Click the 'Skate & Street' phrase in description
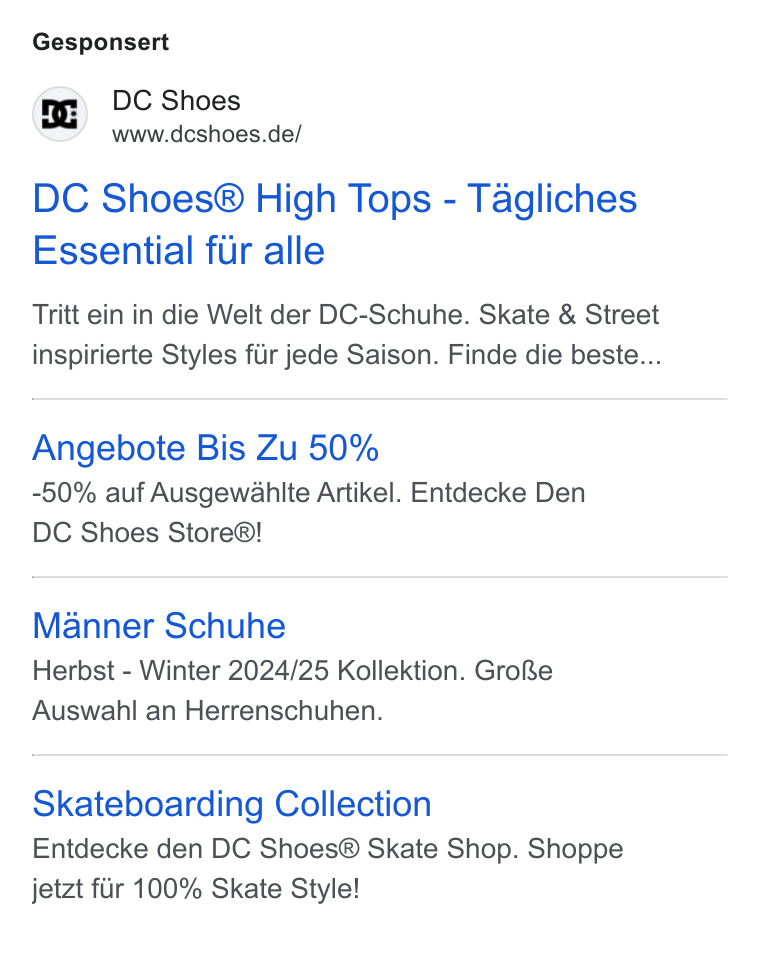This screenshot has height=956, width=760. point(569,315)
